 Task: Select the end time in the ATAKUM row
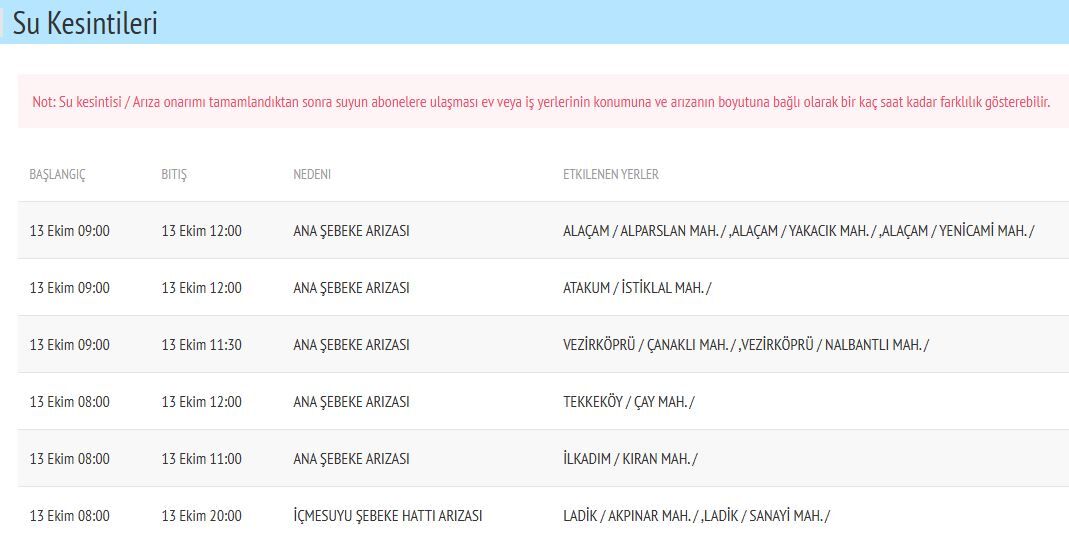[202, 288]
